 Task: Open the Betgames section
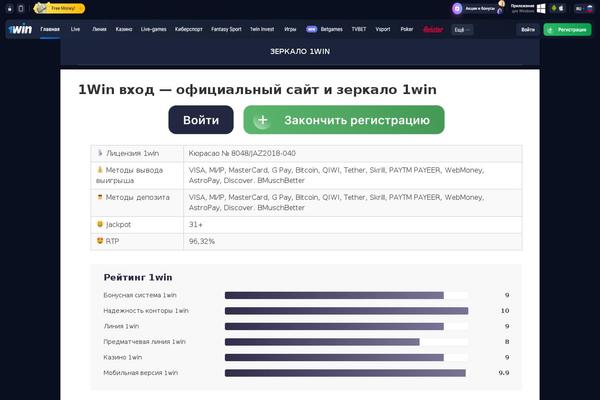(331, 29)
